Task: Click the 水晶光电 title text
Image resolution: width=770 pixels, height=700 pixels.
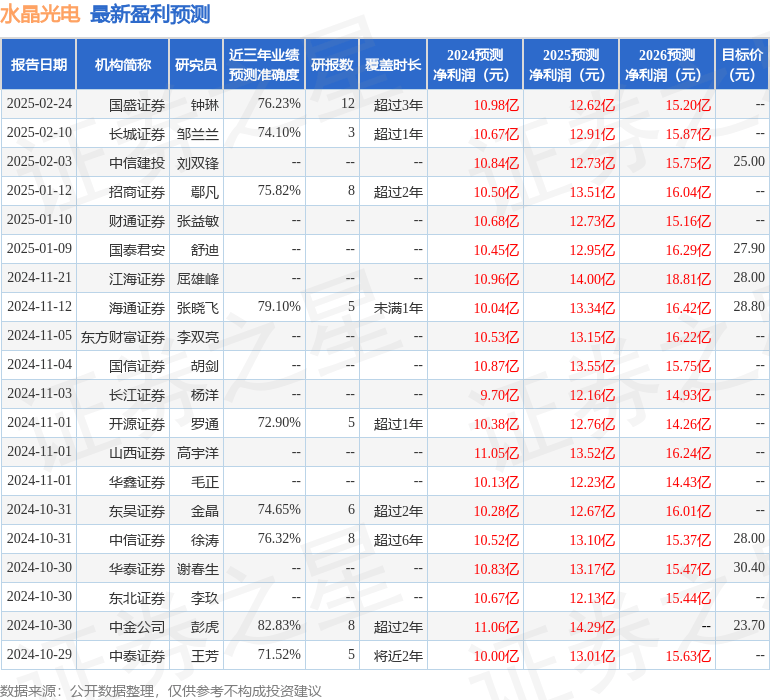Action: 40,14
